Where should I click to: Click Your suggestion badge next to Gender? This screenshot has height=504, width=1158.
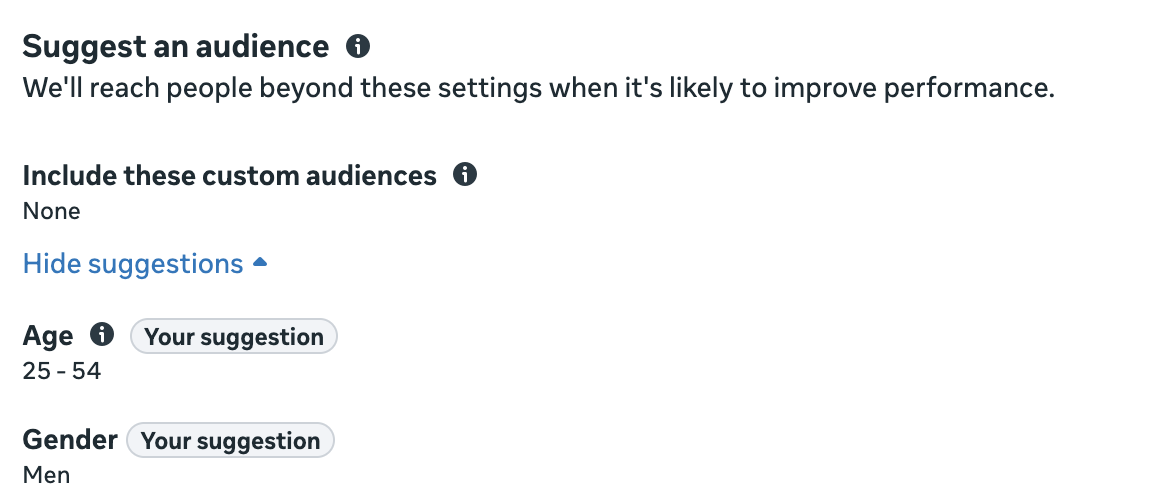(x=230, y=441)
